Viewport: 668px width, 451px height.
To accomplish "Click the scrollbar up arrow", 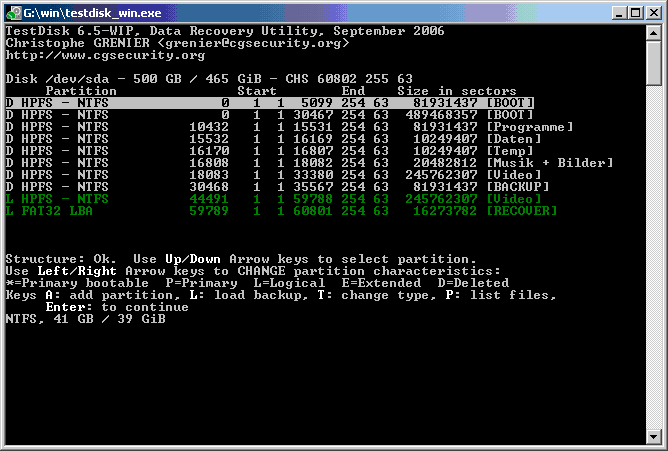I will pos(653,33).
